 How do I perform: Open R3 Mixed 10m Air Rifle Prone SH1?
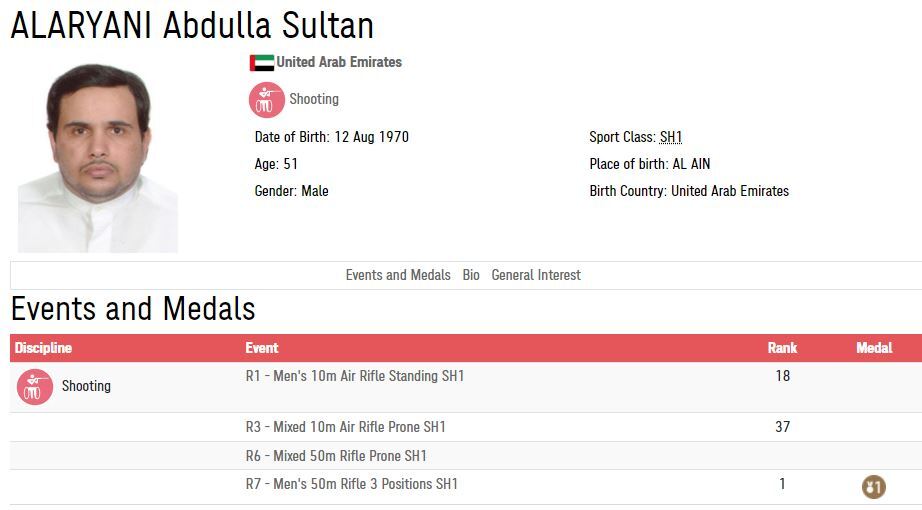346,427
